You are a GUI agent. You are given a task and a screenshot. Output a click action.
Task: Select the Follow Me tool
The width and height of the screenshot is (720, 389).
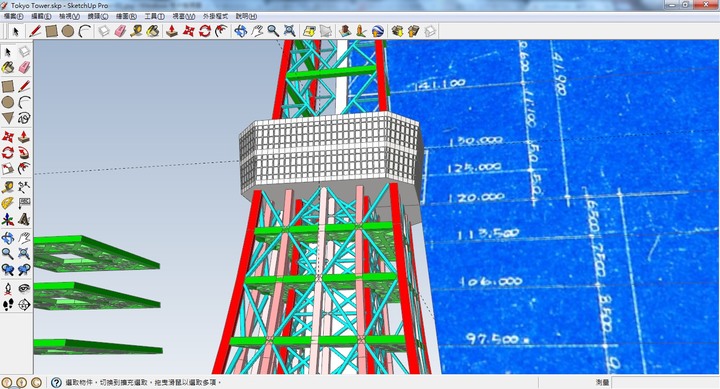pyautogui.click(x=24, y=152)
